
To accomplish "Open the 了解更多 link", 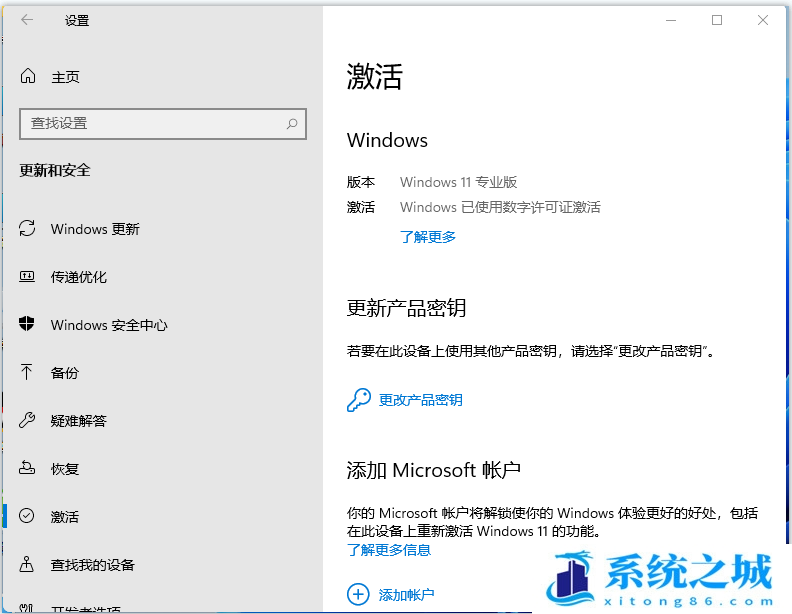I will 428,237.
